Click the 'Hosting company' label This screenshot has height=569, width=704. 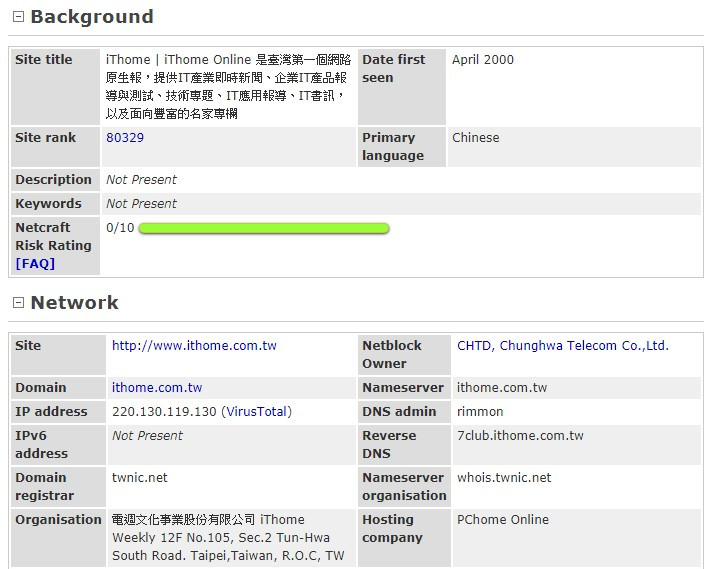(392, 529)
